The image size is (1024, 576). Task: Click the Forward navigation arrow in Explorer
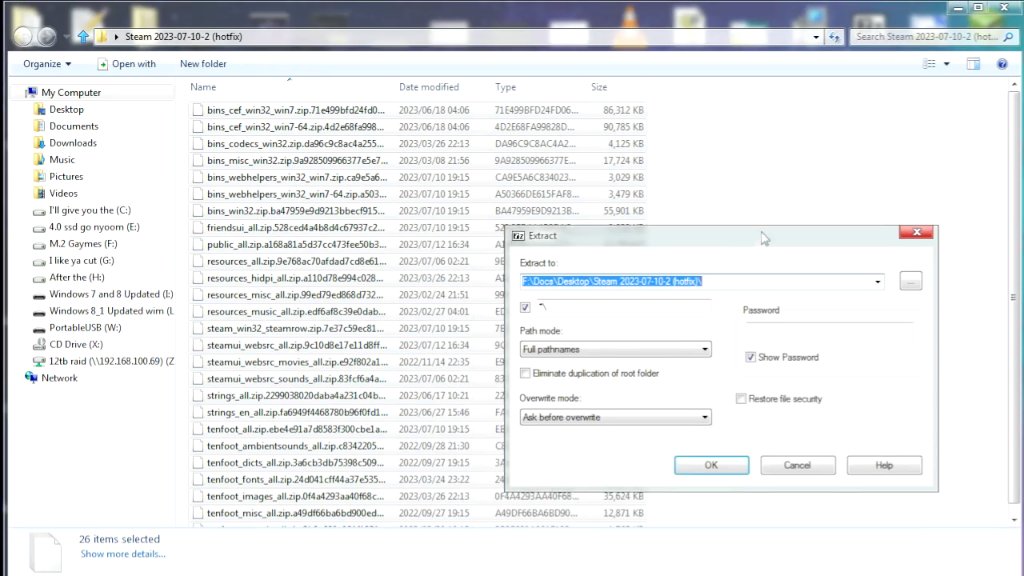pos(46,37)
